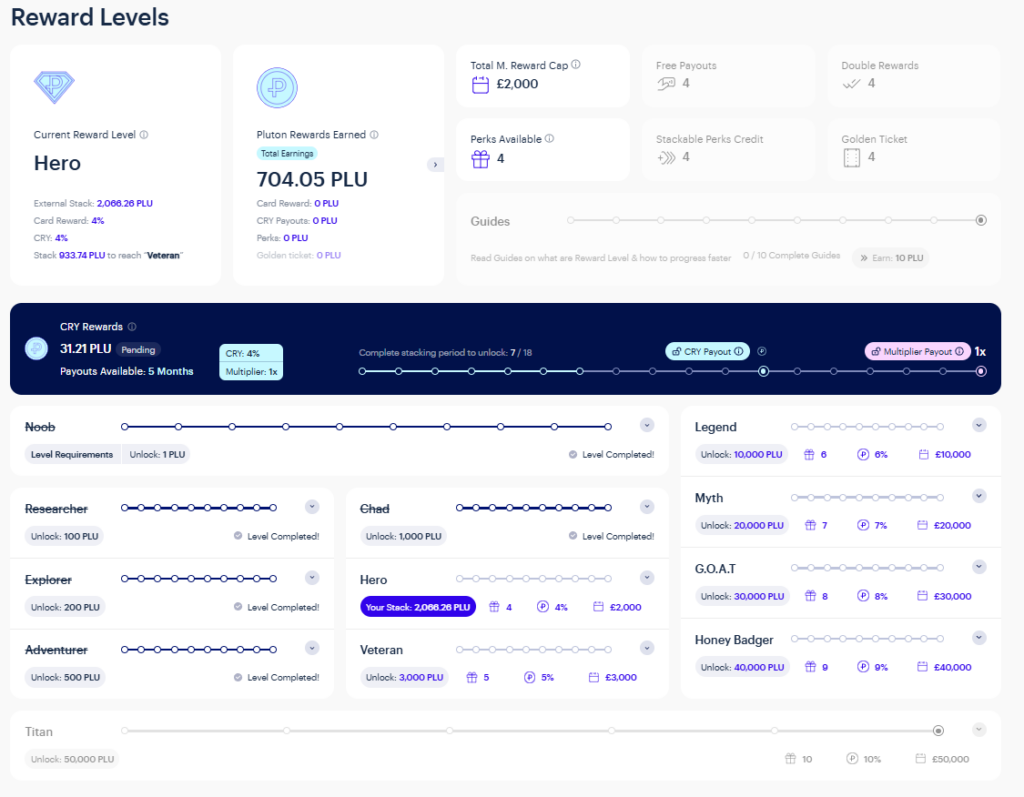Viewport: 1024px width, 797px height.
Task: Click Level Completed! label in Chad row
Action: [618, 536]
